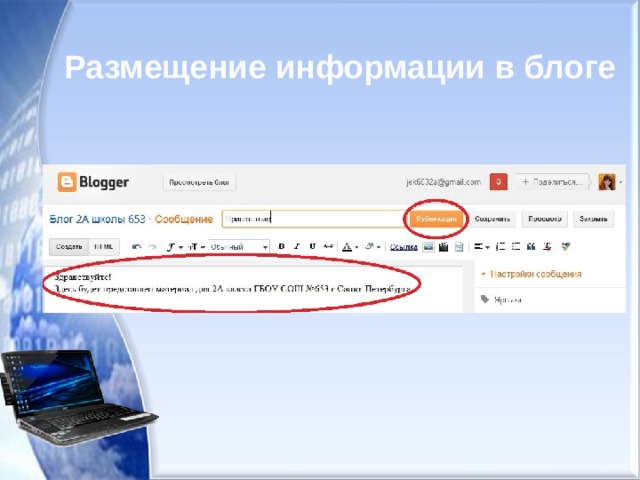Screen dimensions: 640x480
Task: Open the text color picker
Action: pyautogui.click(x=350, y=247)
